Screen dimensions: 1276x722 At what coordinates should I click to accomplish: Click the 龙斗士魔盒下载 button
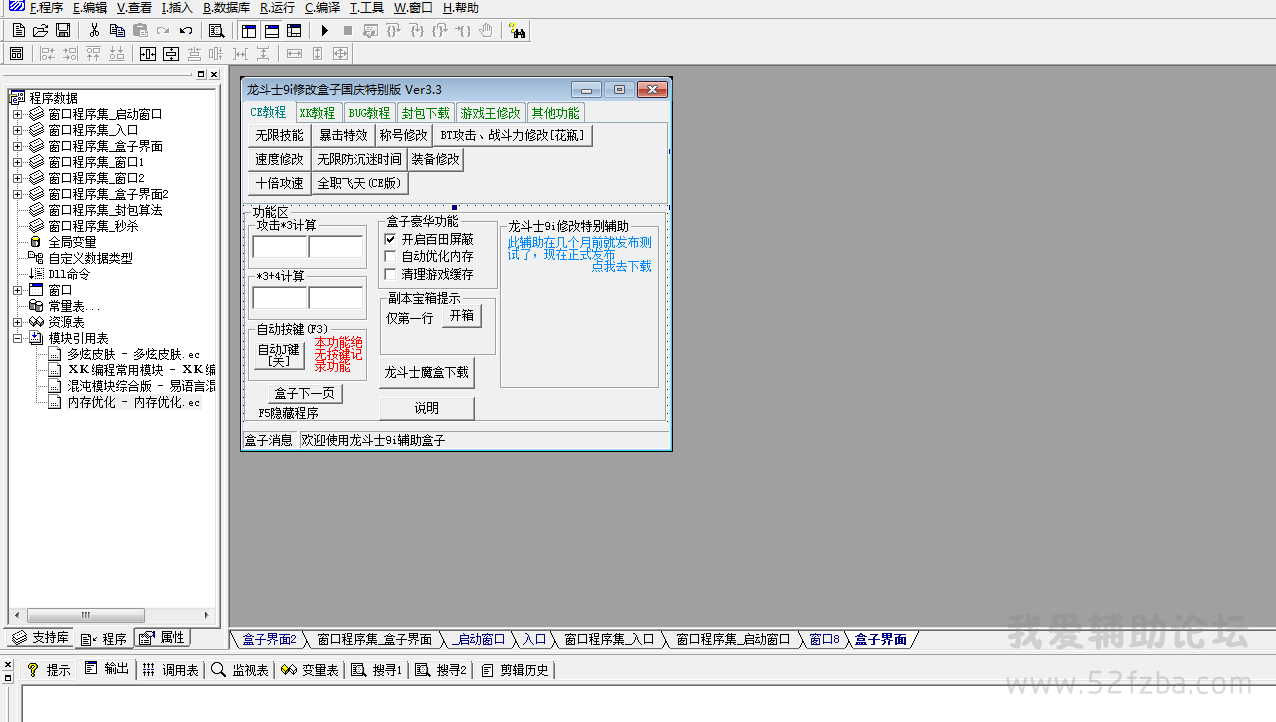[x=426, y=373]
